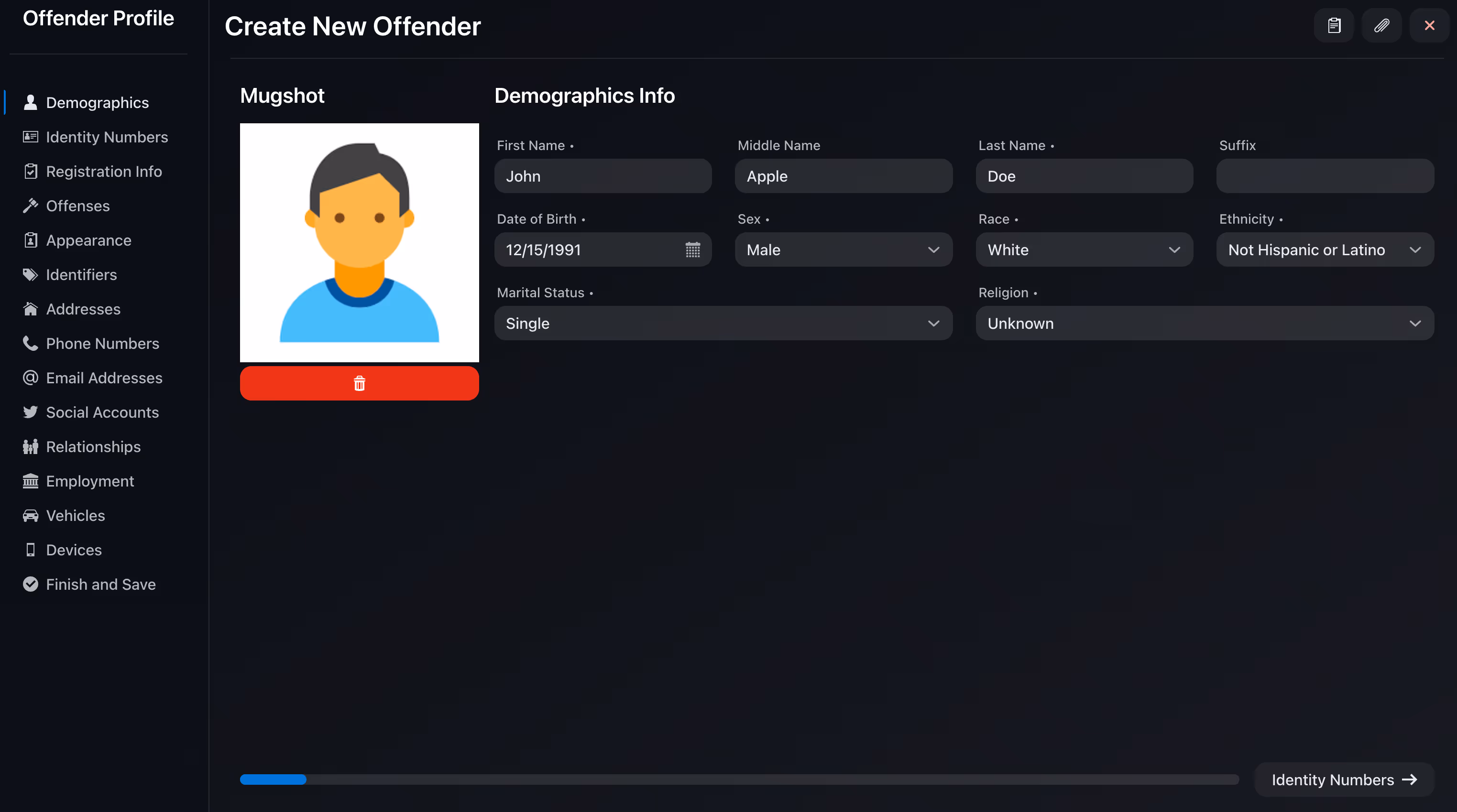Click the @ icon beside Email Addresses
Screen dimensions: 1457x812
pyautogui.click(x=31, y=378)
